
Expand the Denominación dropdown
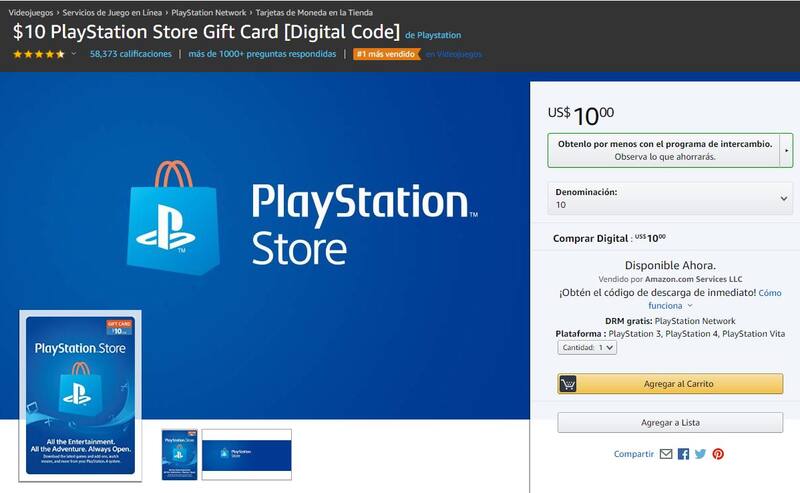coord(670,199)
